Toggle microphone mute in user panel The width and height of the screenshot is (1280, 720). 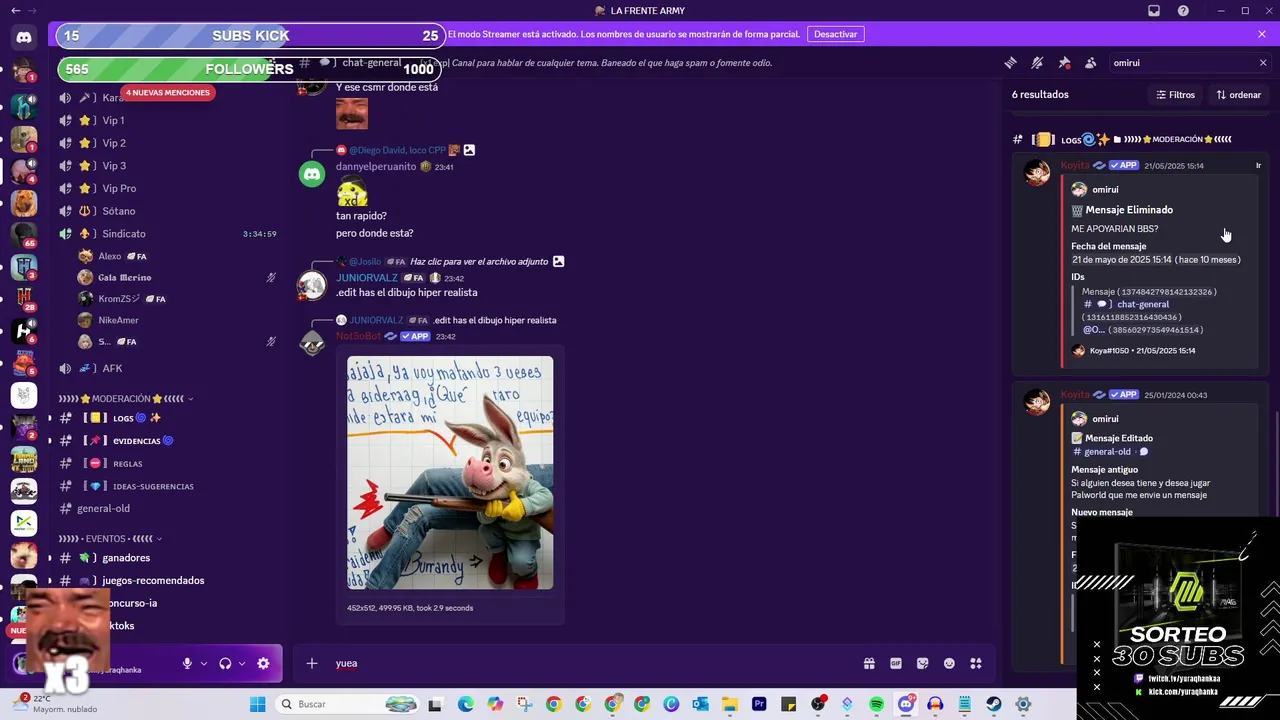[187, 663]
